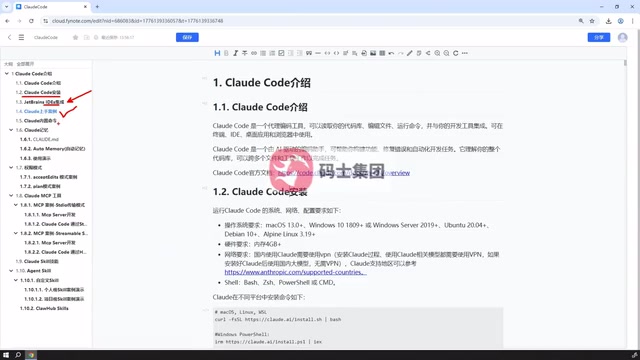Apply heading format with H icon
This screenshot has width=640, height=360.
click(x=217, y=53)
